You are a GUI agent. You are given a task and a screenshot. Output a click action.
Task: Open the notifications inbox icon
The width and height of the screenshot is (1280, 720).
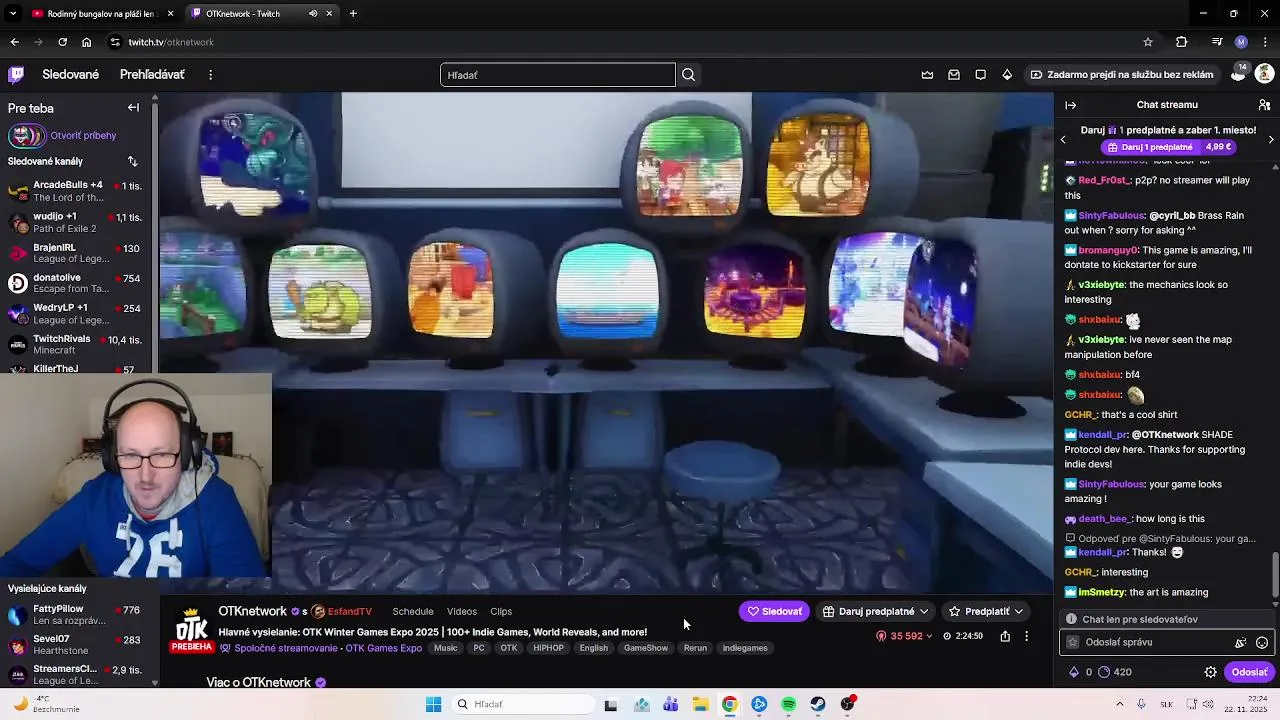point(954,74)
